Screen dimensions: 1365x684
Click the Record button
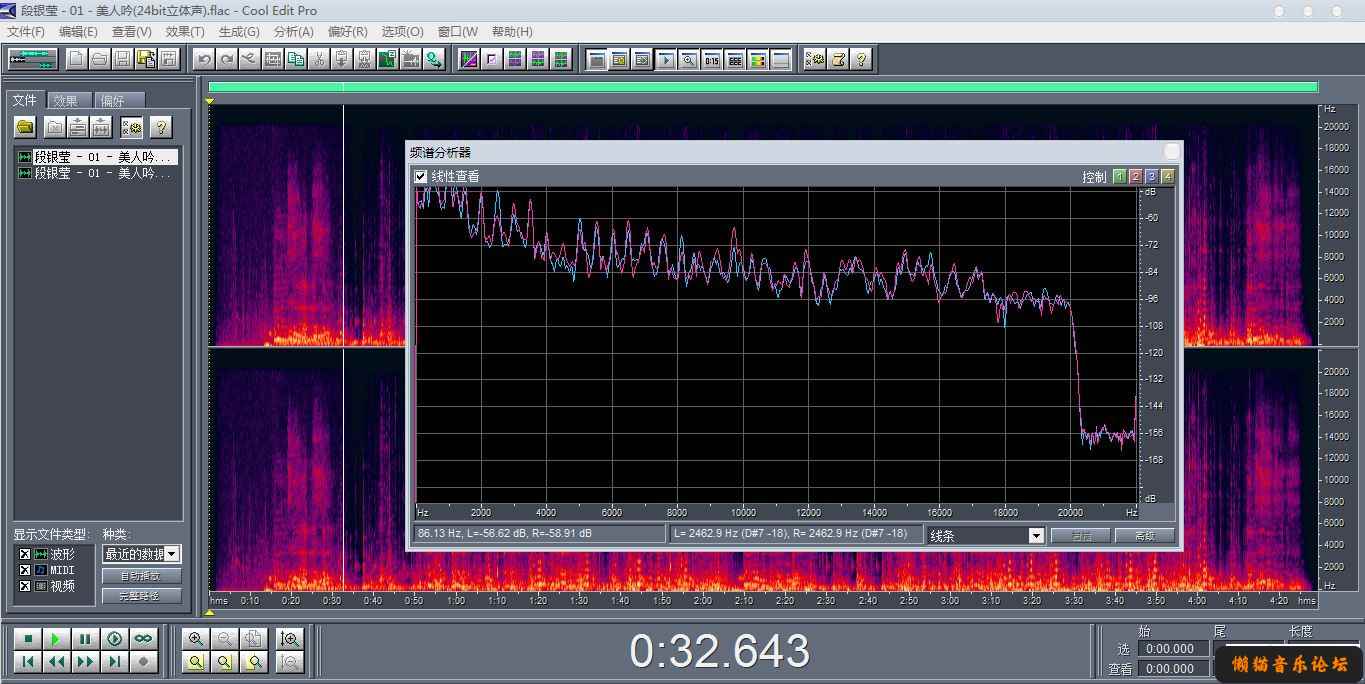(x=144, y=661)
